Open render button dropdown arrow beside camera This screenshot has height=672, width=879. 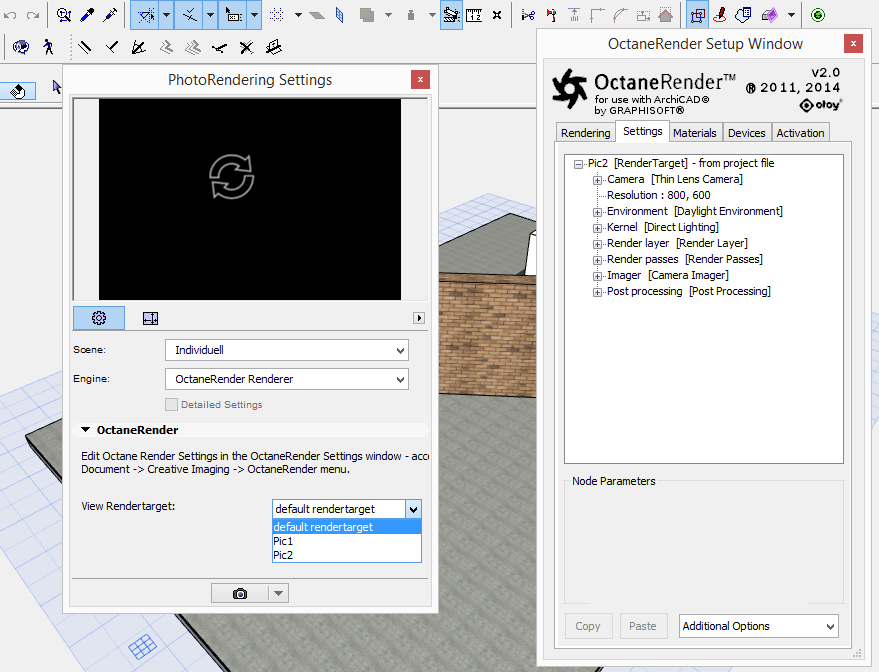click(x=279, y=593)
